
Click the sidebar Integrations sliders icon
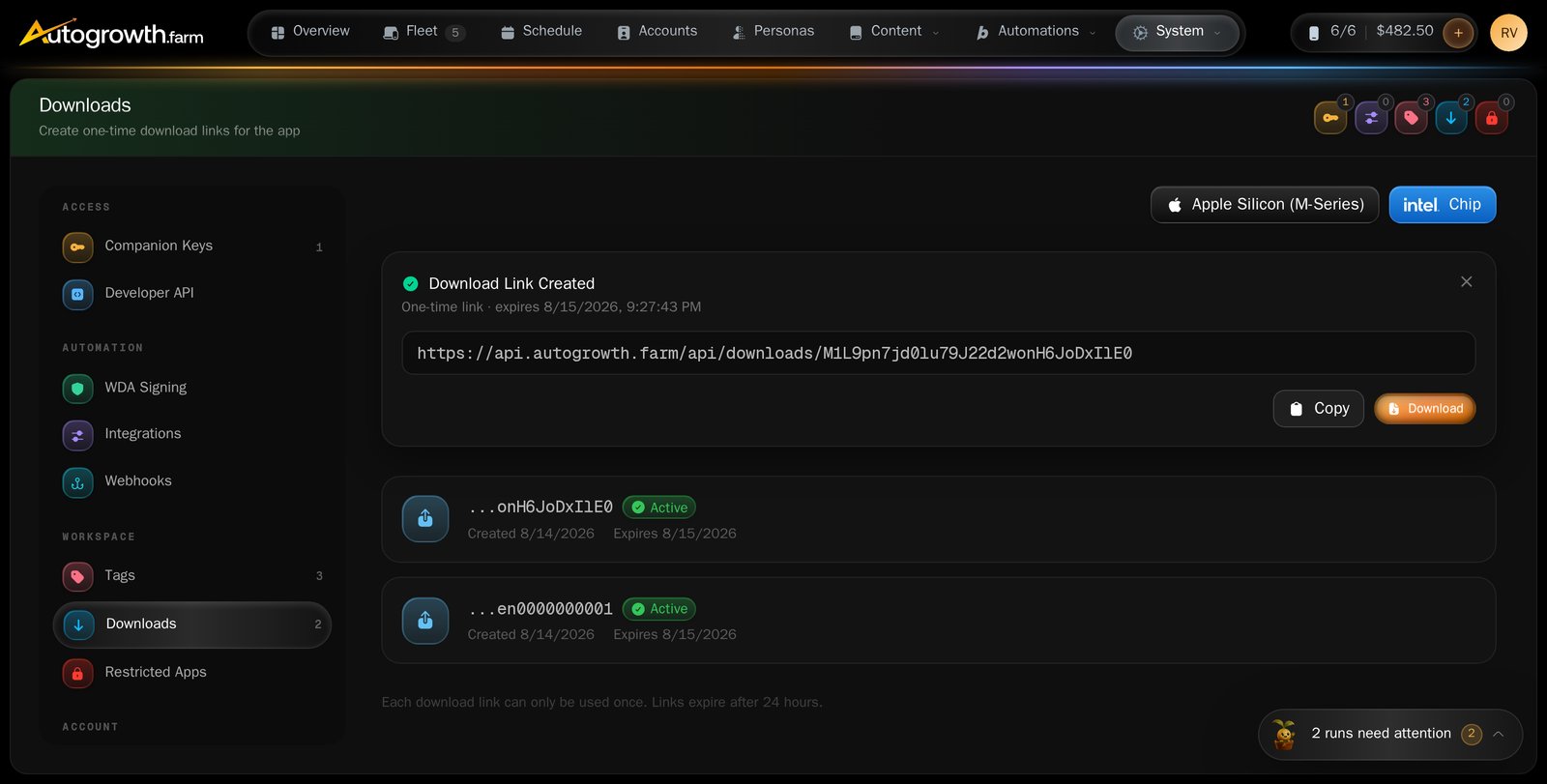(x=77, y=436)
